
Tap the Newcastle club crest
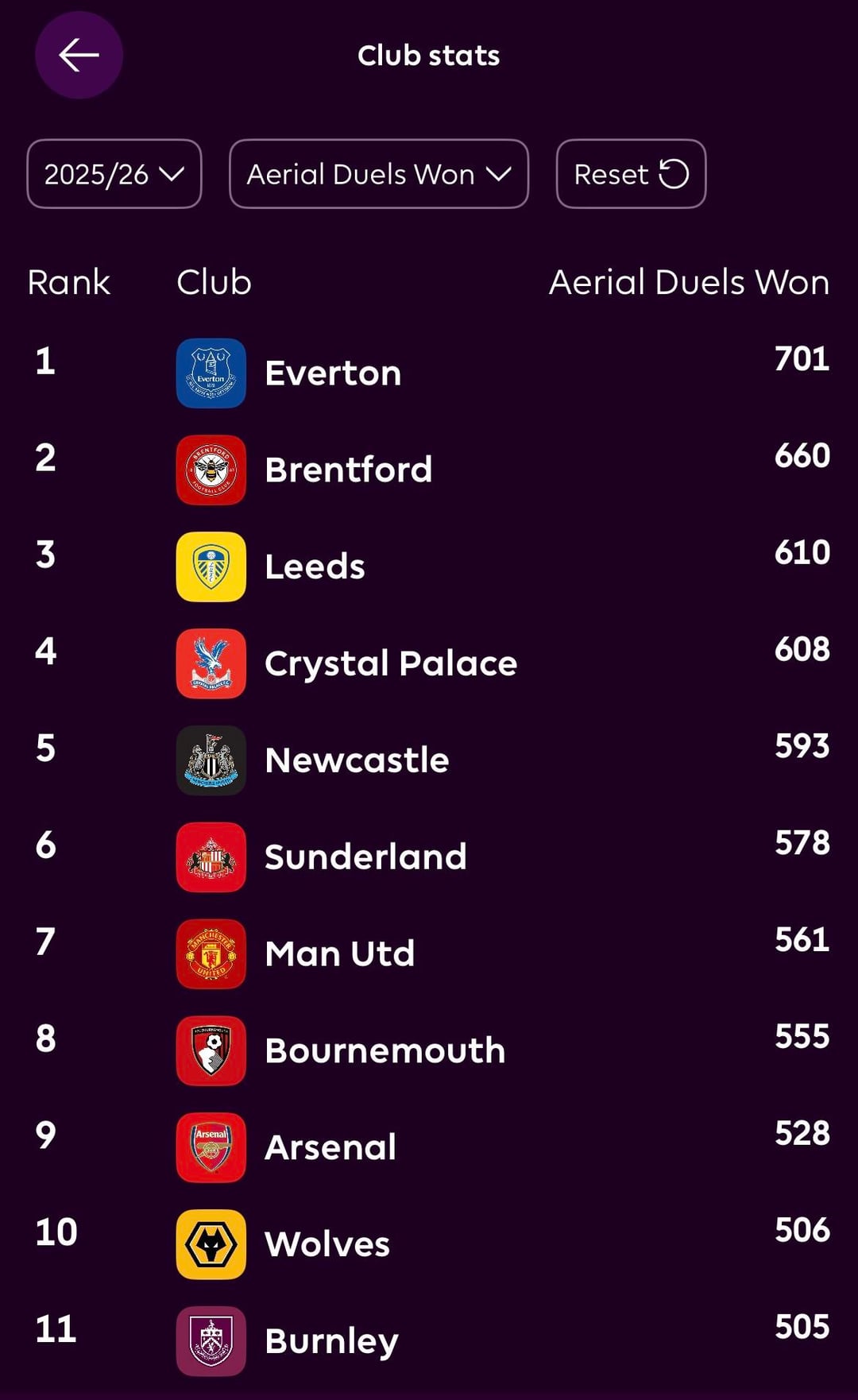click(211, 760)
